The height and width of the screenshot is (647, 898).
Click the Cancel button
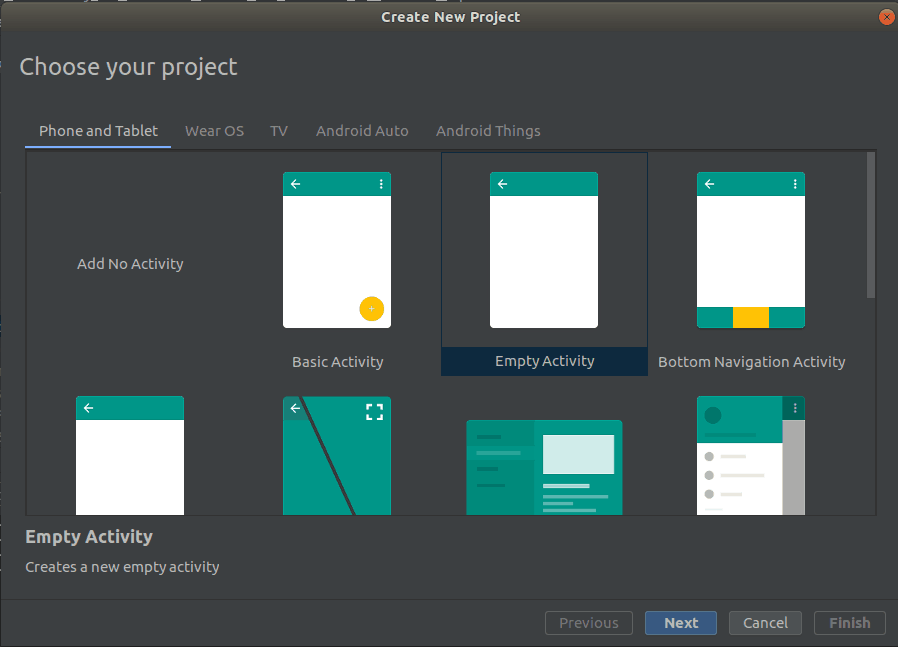pos(765,622)
